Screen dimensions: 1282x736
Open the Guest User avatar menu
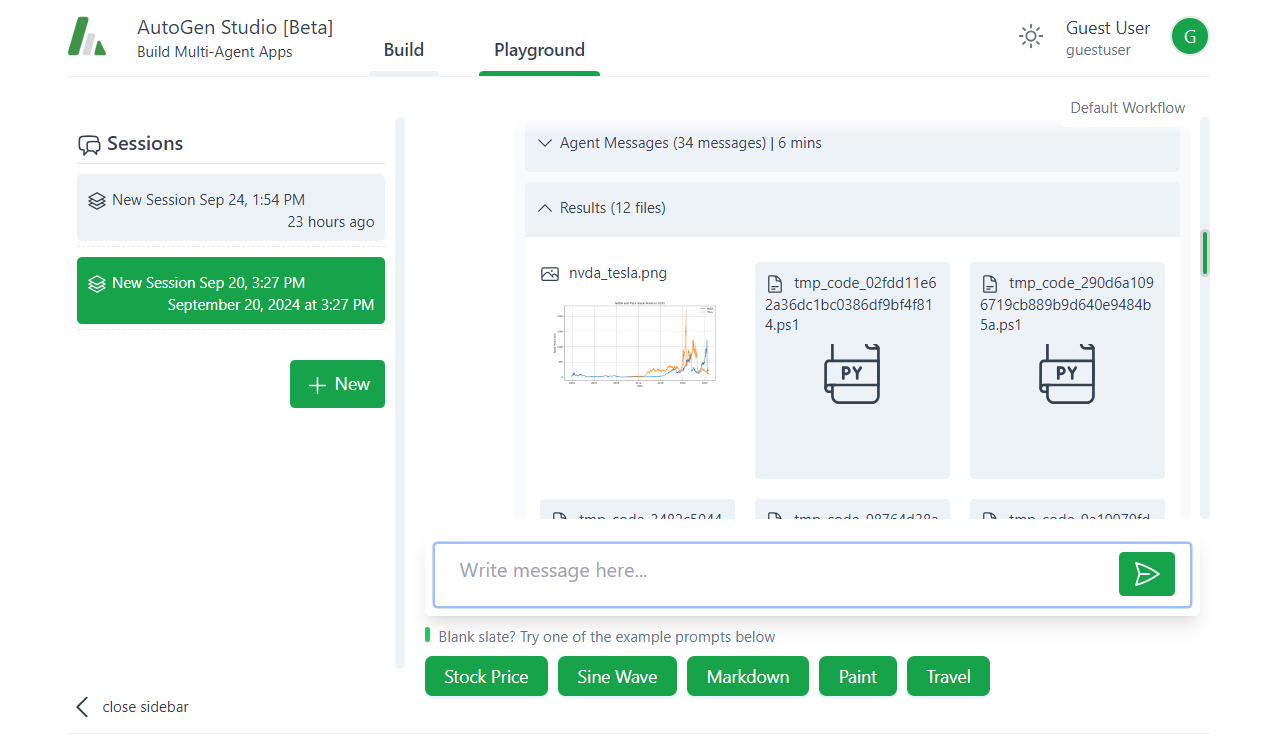point(1190,36)
